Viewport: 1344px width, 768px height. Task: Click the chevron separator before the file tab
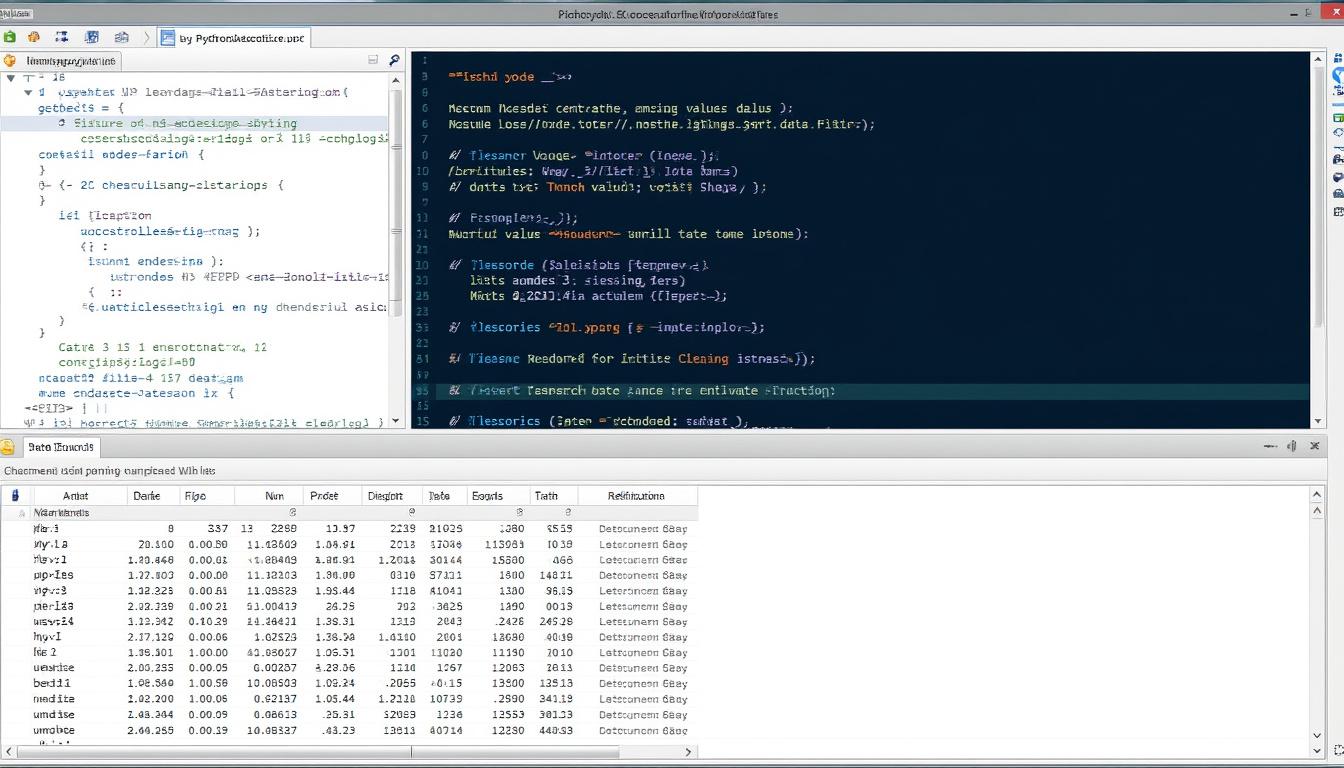point(146,38)
